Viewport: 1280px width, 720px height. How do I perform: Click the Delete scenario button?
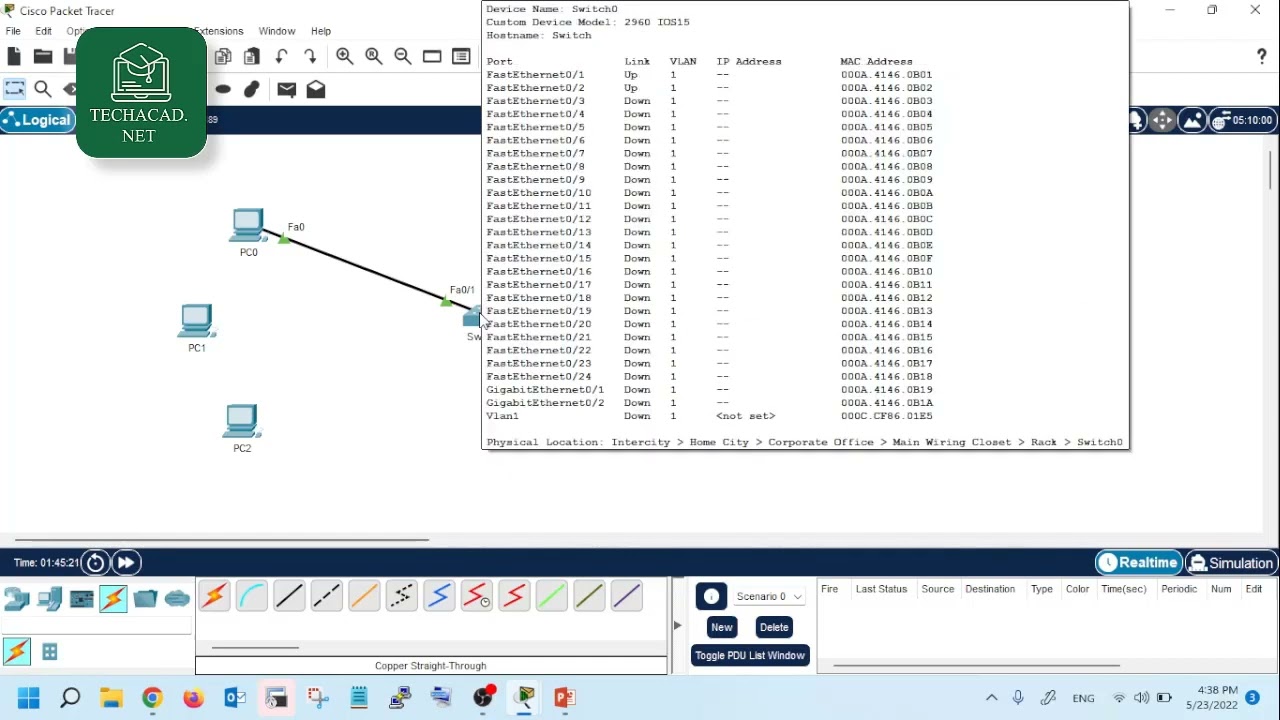click(x=774, y=628)
